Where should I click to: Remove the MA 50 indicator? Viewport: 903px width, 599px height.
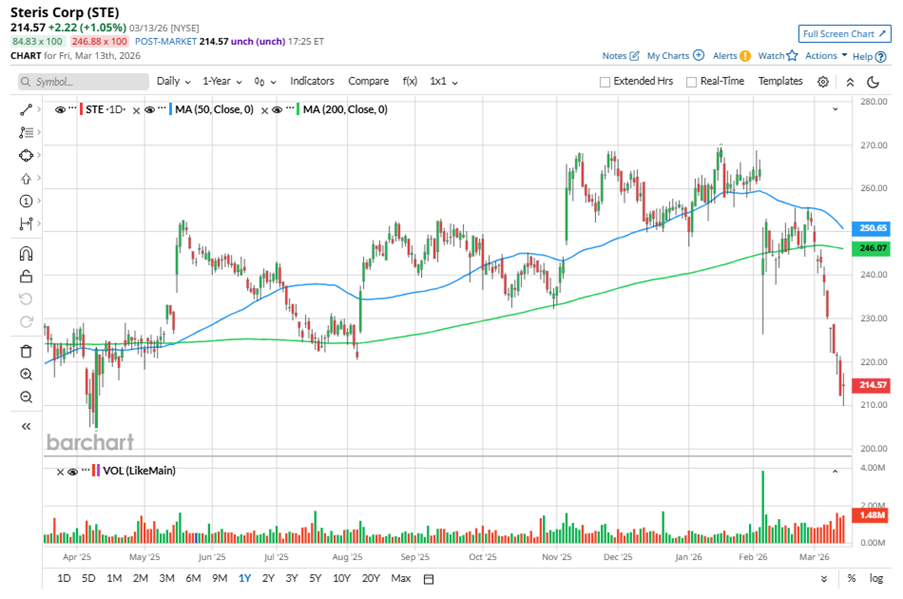(x=136, y=111)
